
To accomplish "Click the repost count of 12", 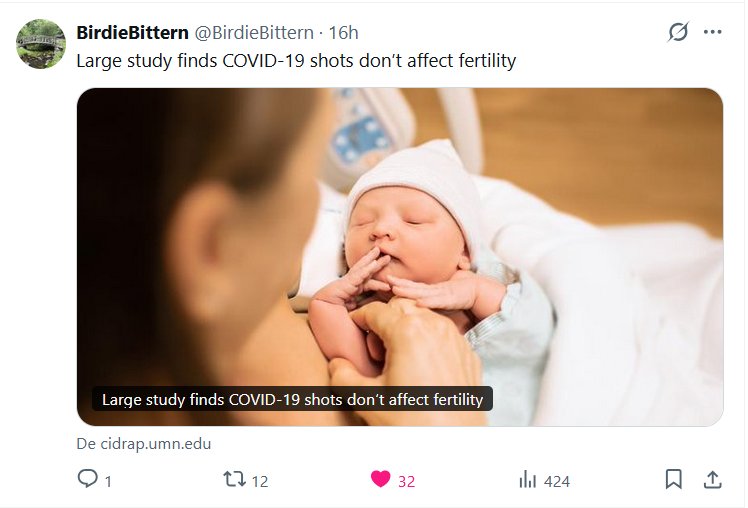I will pyautogui.click(x=259, y=481).
